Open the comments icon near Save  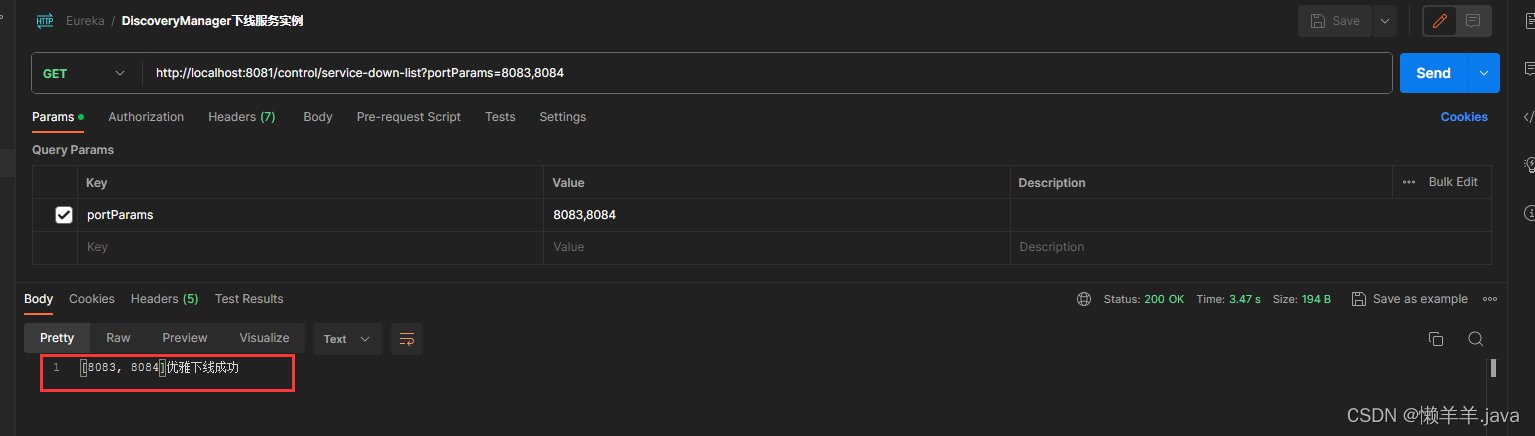pyautogui.click(x=1473, y=21)
